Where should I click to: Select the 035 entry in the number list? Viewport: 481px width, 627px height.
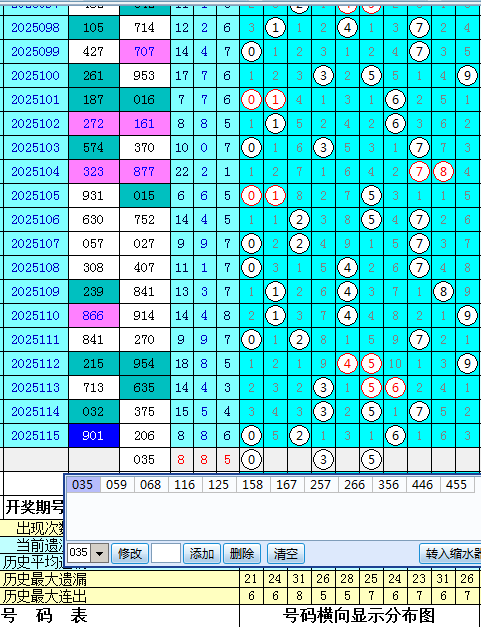pos(83,485)
